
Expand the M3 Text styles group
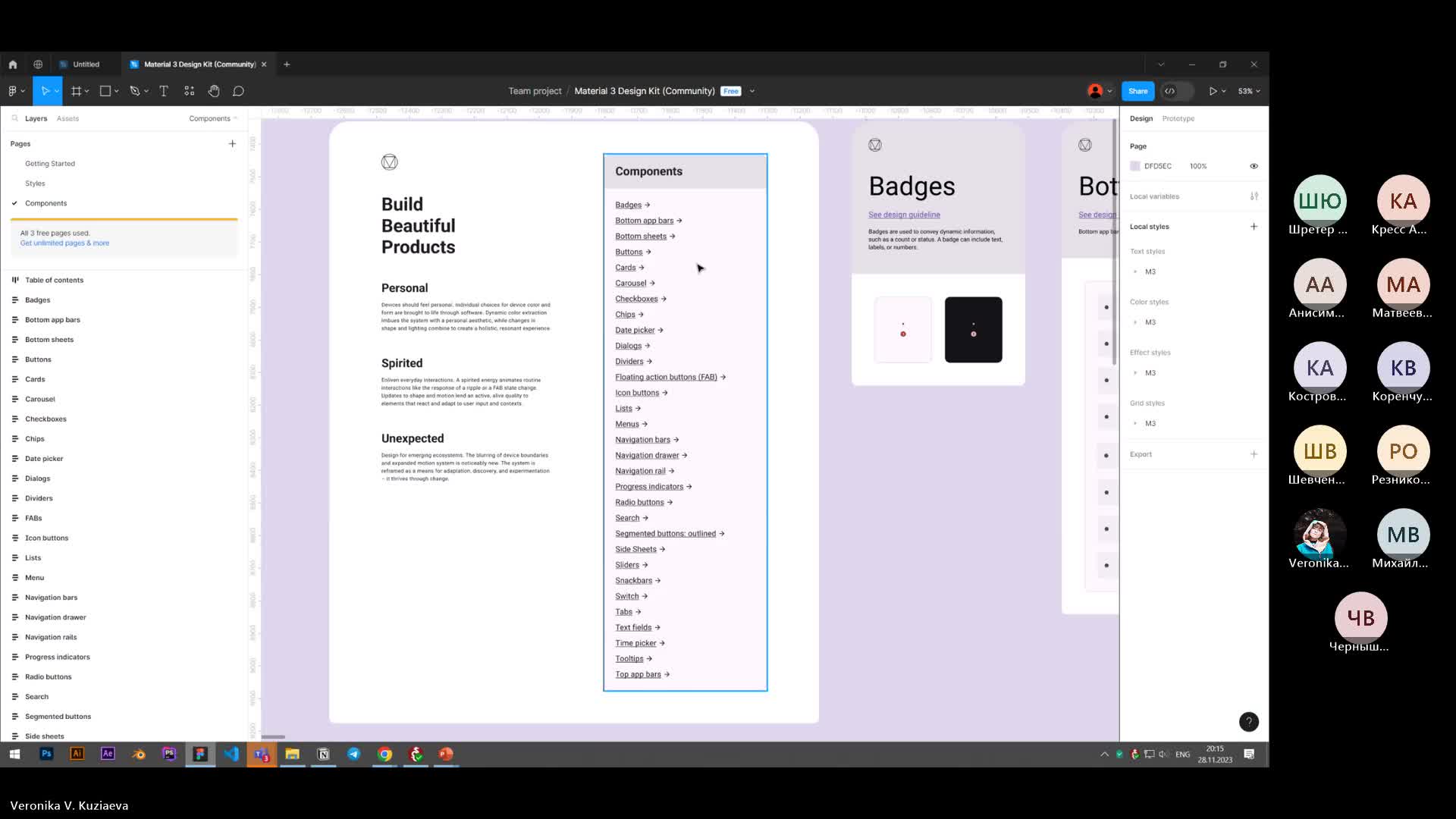coord(1135,271)
